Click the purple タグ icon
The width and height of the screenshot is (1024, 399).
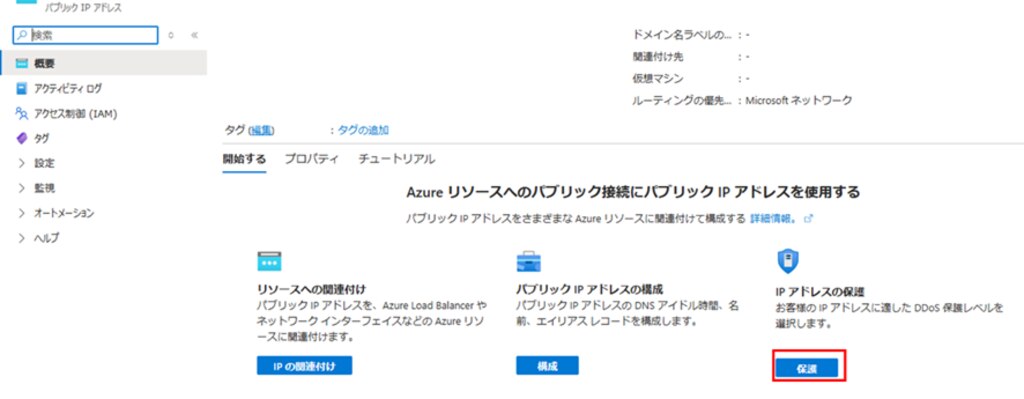tap(22, 138)
